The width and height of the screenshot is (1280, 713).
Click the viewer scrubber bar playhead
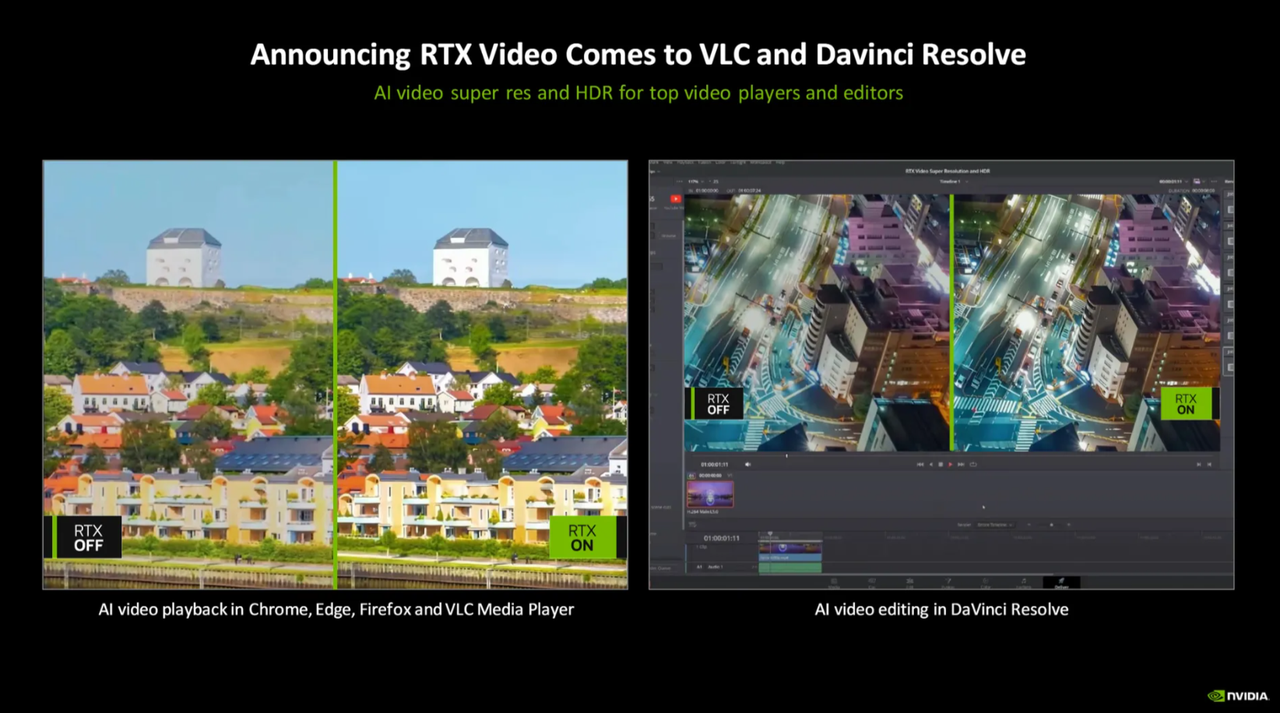(786, 456)
